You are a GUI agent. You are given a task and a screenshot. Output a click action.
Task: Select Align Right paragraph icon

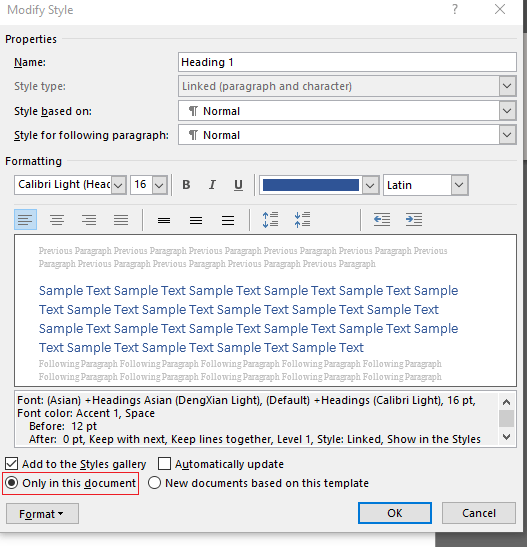tap(89, 220)
